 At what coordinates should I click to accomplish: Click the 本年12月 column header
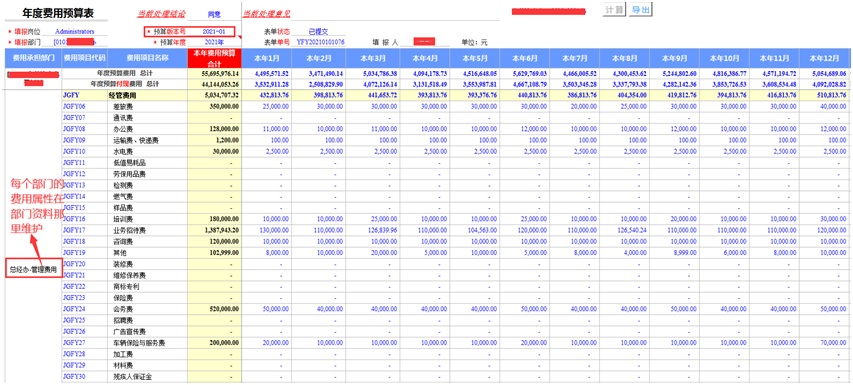(x=824, y=58)
